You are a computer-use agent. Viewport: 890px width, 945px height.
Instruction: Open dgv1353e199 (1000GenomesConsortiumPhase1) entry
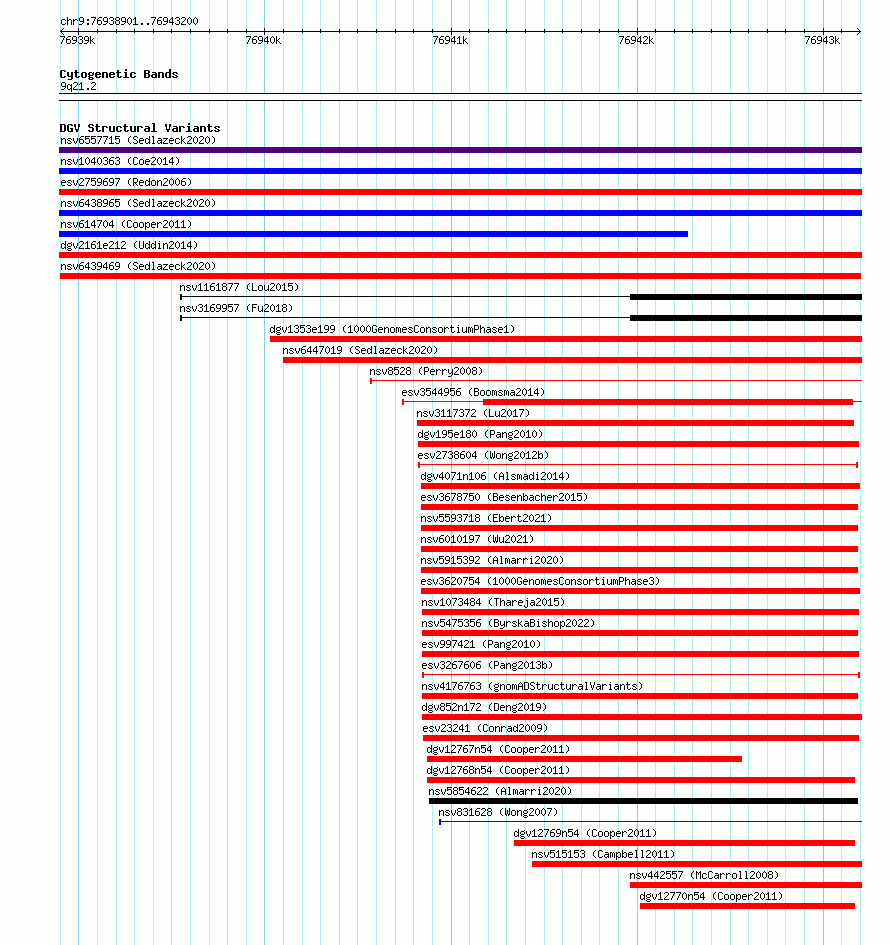(392, 330)
